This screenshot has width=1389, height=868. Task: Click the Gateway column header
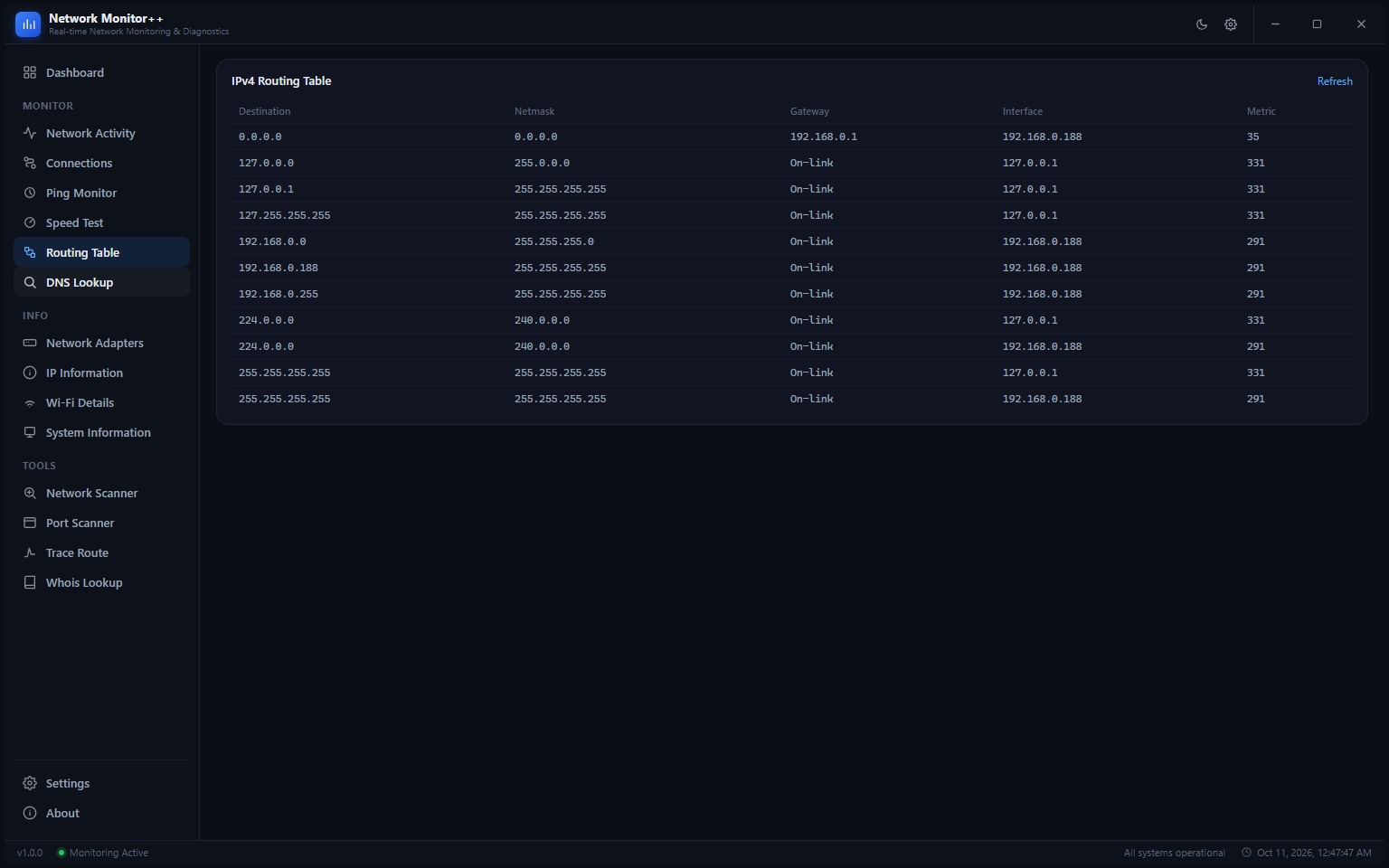point(809,111)
